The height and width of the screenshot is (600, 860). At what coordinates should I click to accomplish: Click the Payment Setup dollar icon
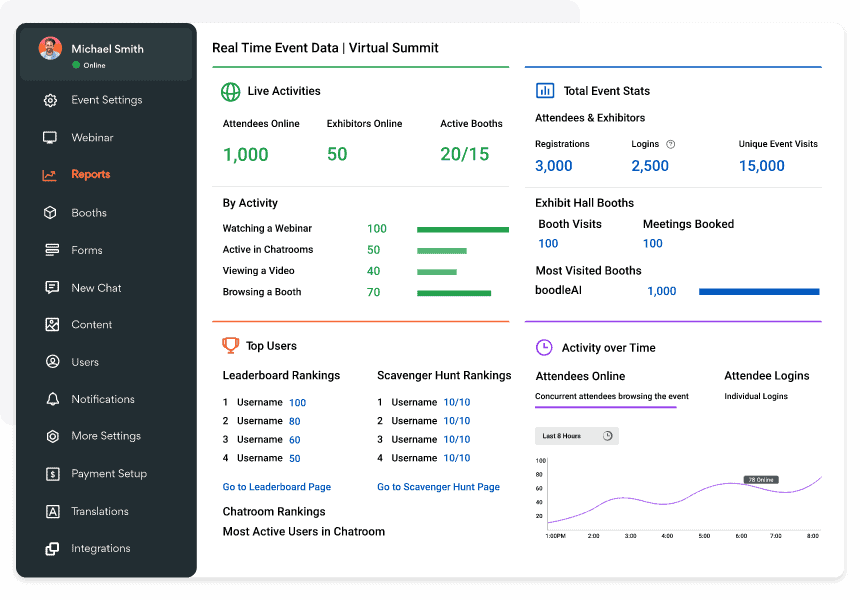pos(52,474)
